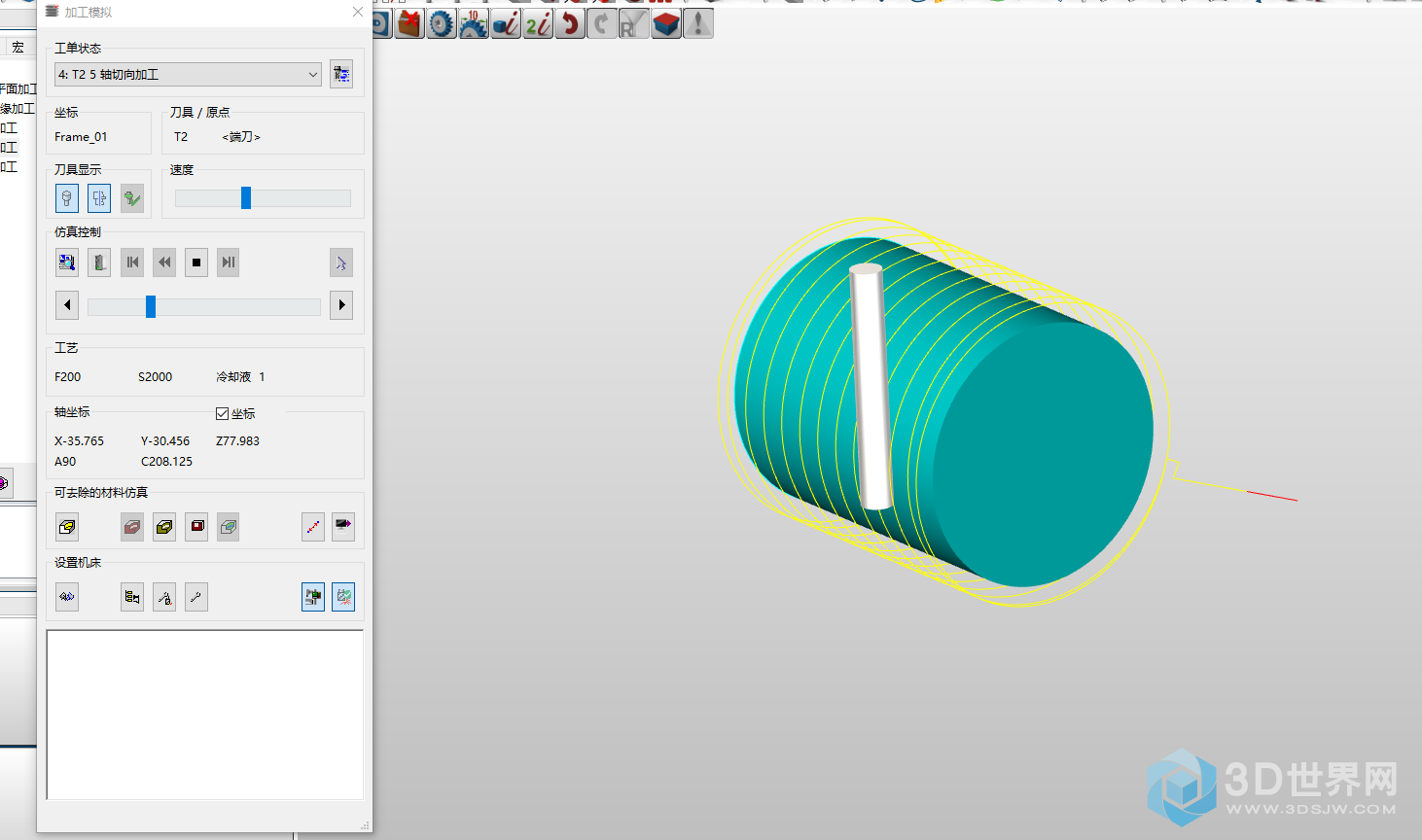Click the empty message output box

pos(205,715)
